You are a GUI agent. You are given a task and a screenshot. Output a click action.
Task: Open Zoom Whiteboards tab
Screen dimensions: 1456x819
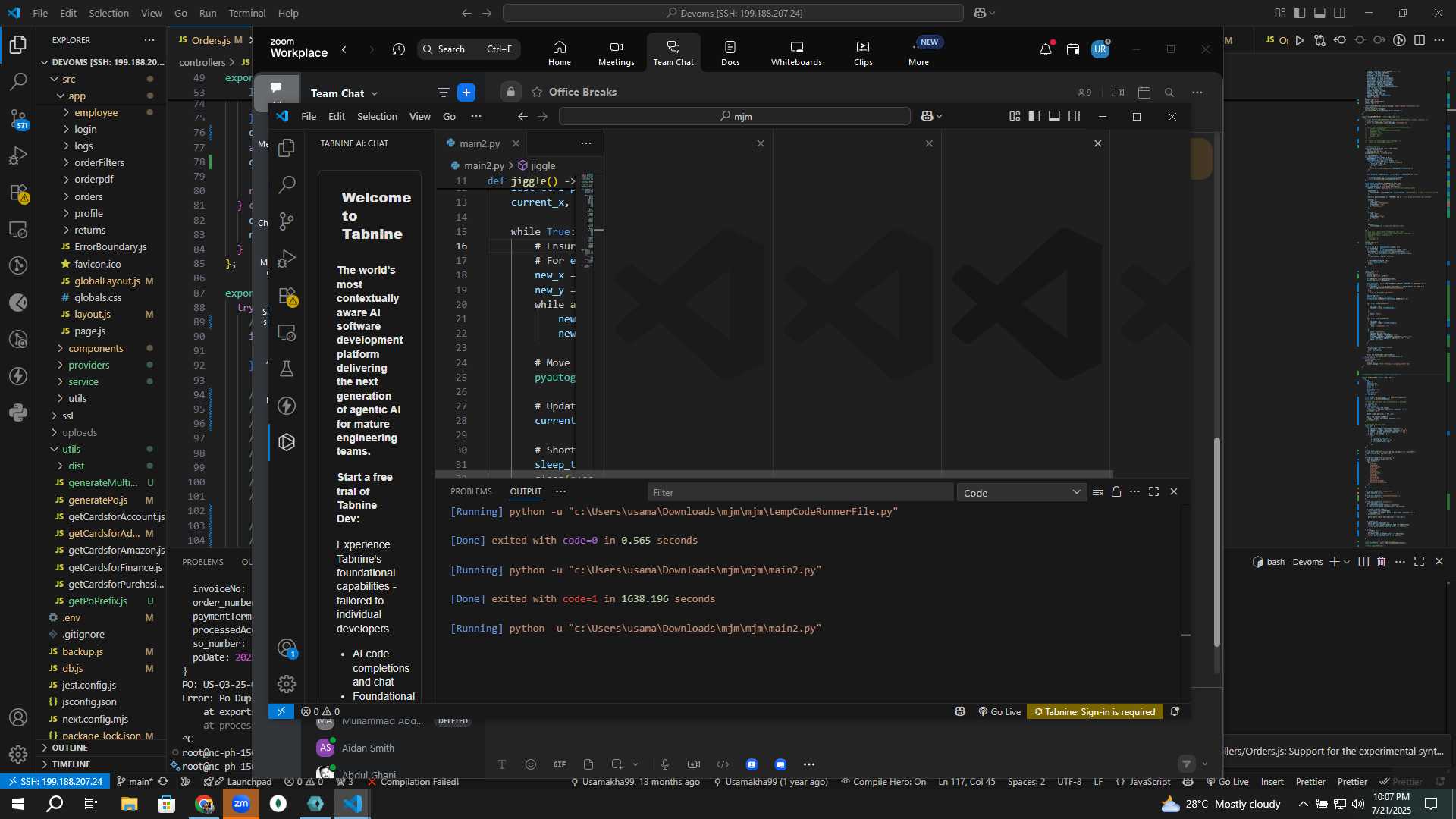(796, 53)
